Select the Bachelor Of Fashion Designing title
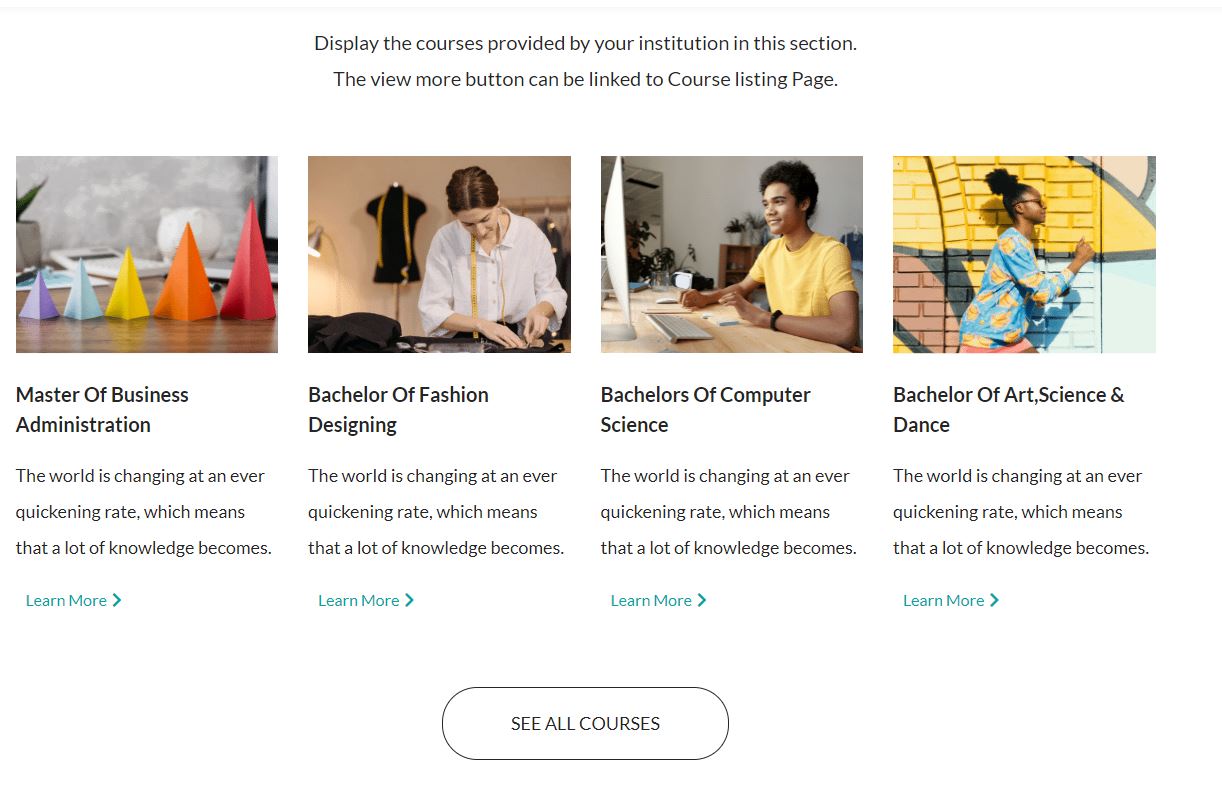Image resolution: width=1222 pixels, height=793 pixels. [398, 409]
